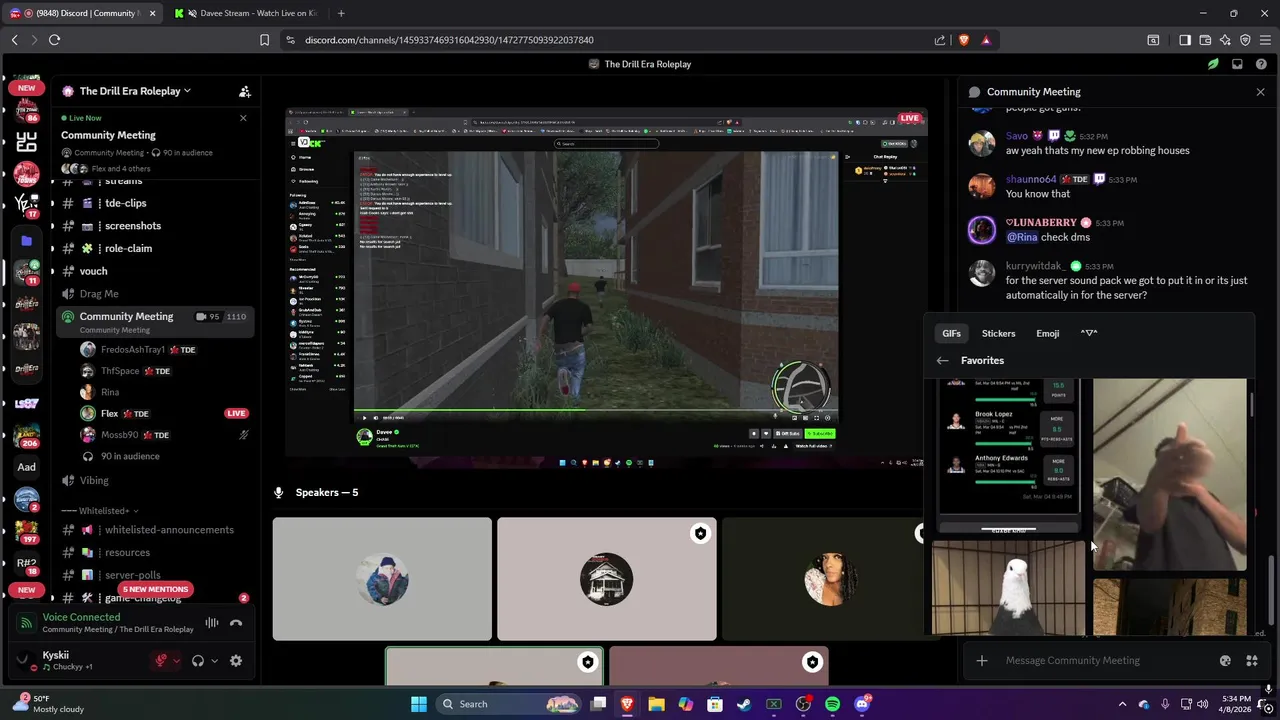Jump to 5 New Mentions
The image size is (1280, 720).
(155, 590)
